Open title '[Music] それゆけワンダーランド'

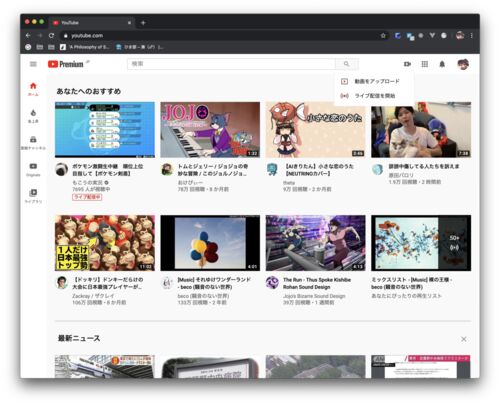coord(214,283)
